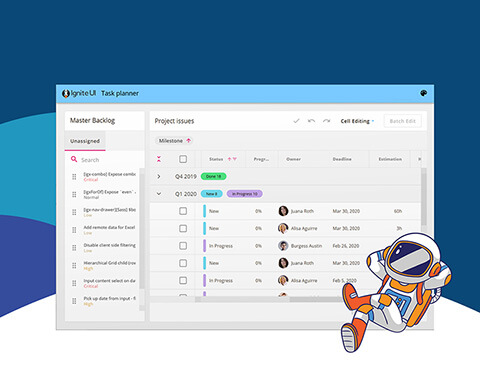Click the Project issues grid vertical scrollbar

[x=424, y=197]
